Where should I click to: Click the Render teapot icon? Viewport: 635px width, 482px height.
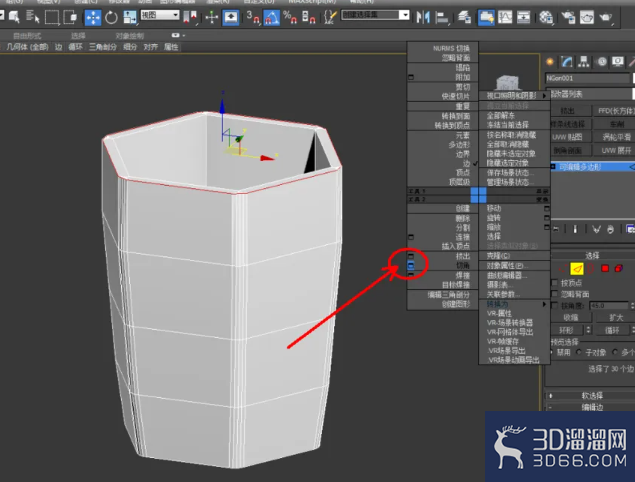coord(605,17)
